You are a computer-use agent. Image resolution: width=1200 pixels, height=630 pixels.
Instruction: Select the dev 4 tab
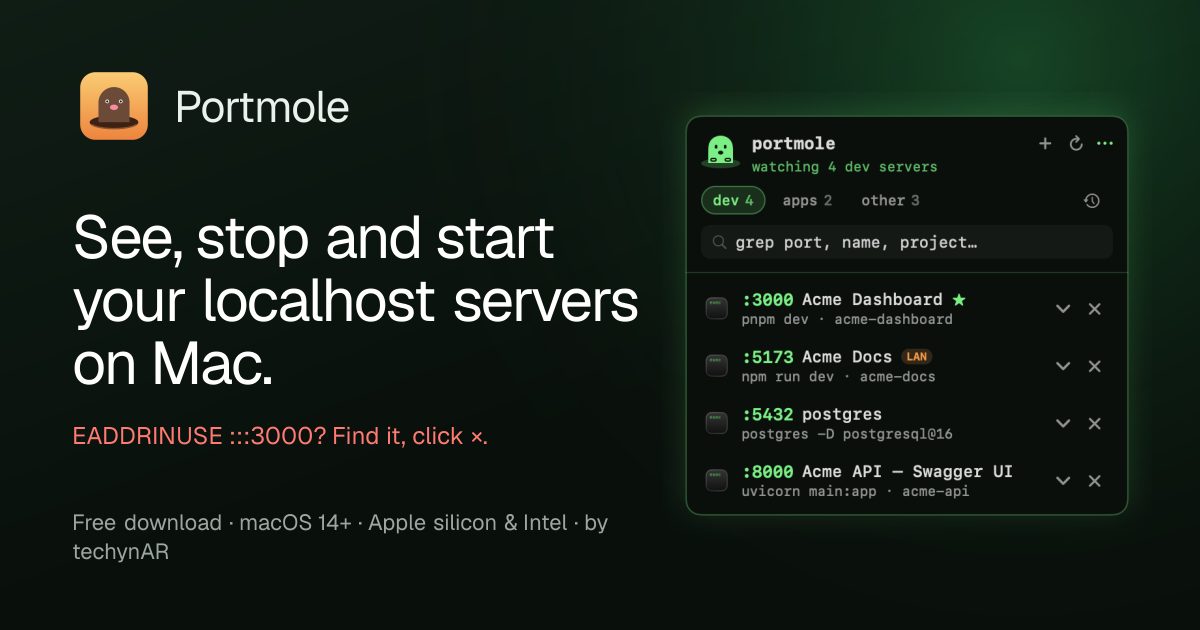(x=733, y=200)
